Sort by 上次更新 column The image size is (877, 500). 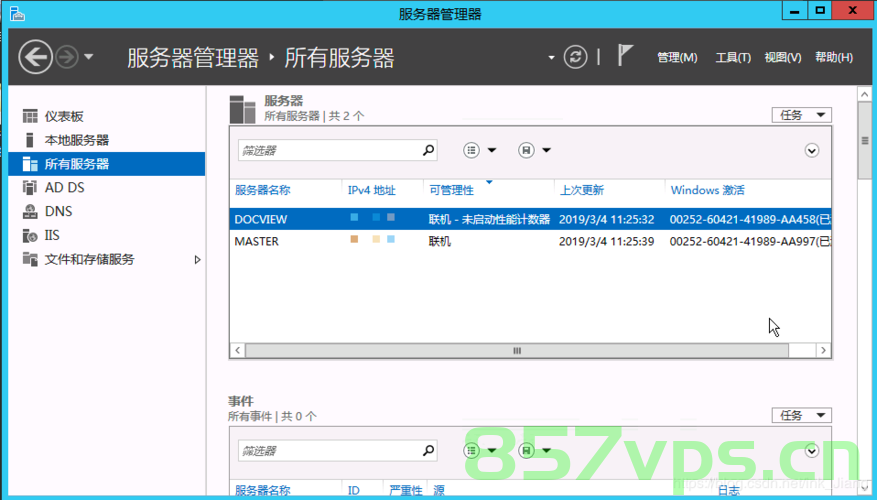[x=582, y=190]
